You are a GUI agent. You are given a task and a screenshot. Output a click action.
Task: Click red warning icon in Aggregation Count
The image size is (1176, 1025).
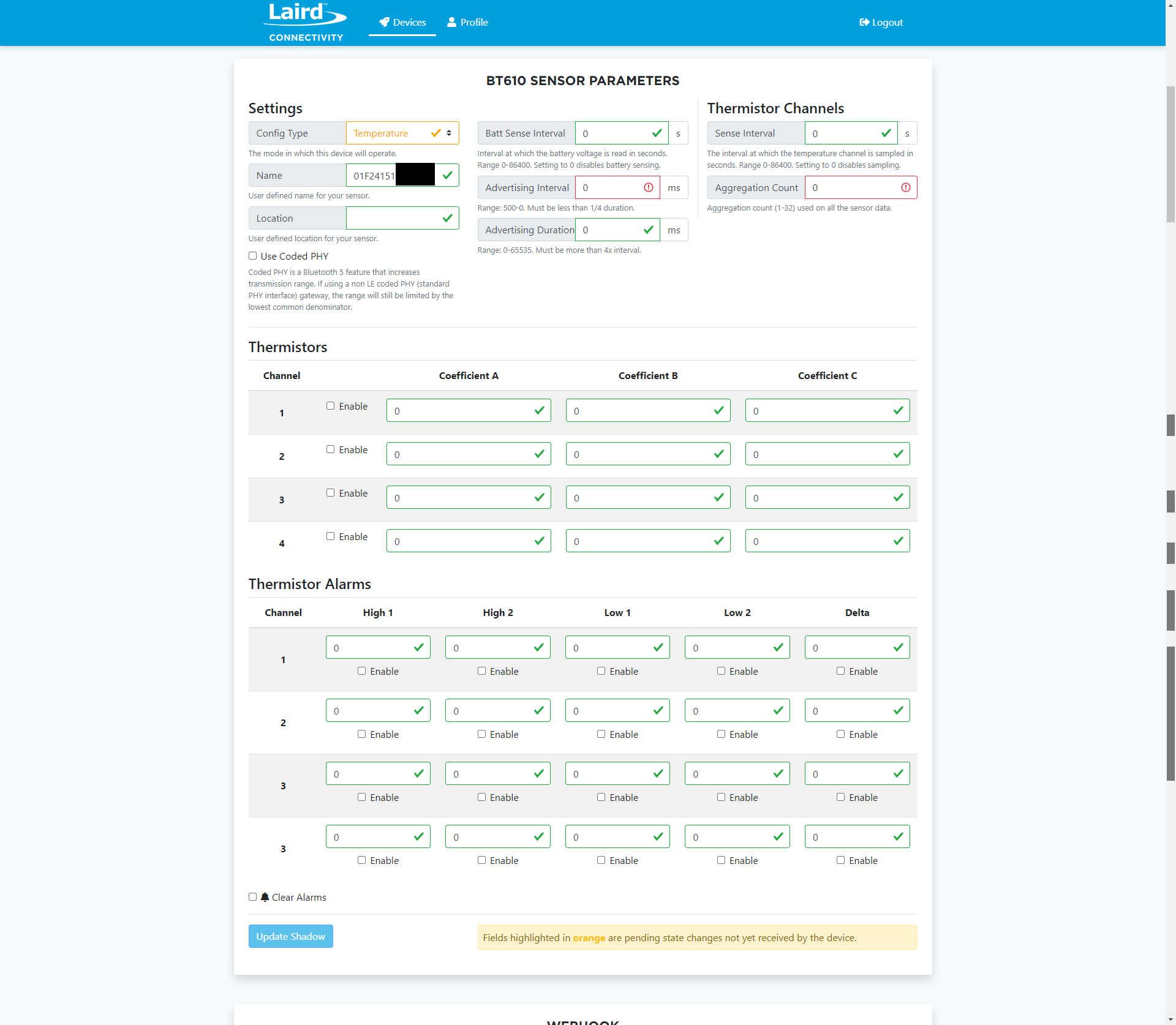click(905, 187)
